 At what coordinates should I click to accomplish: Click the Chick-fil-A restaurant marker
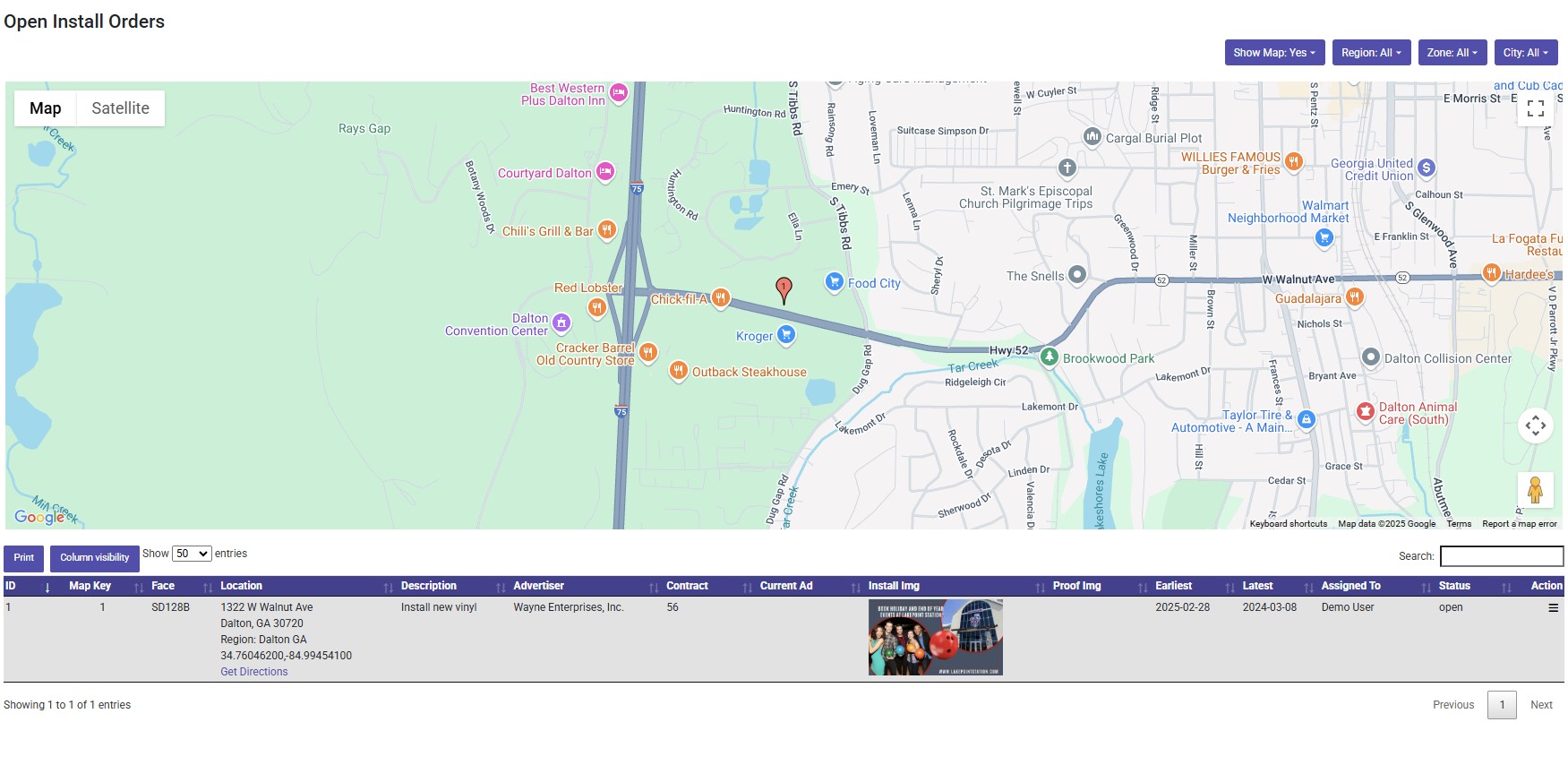pos(721,298)
